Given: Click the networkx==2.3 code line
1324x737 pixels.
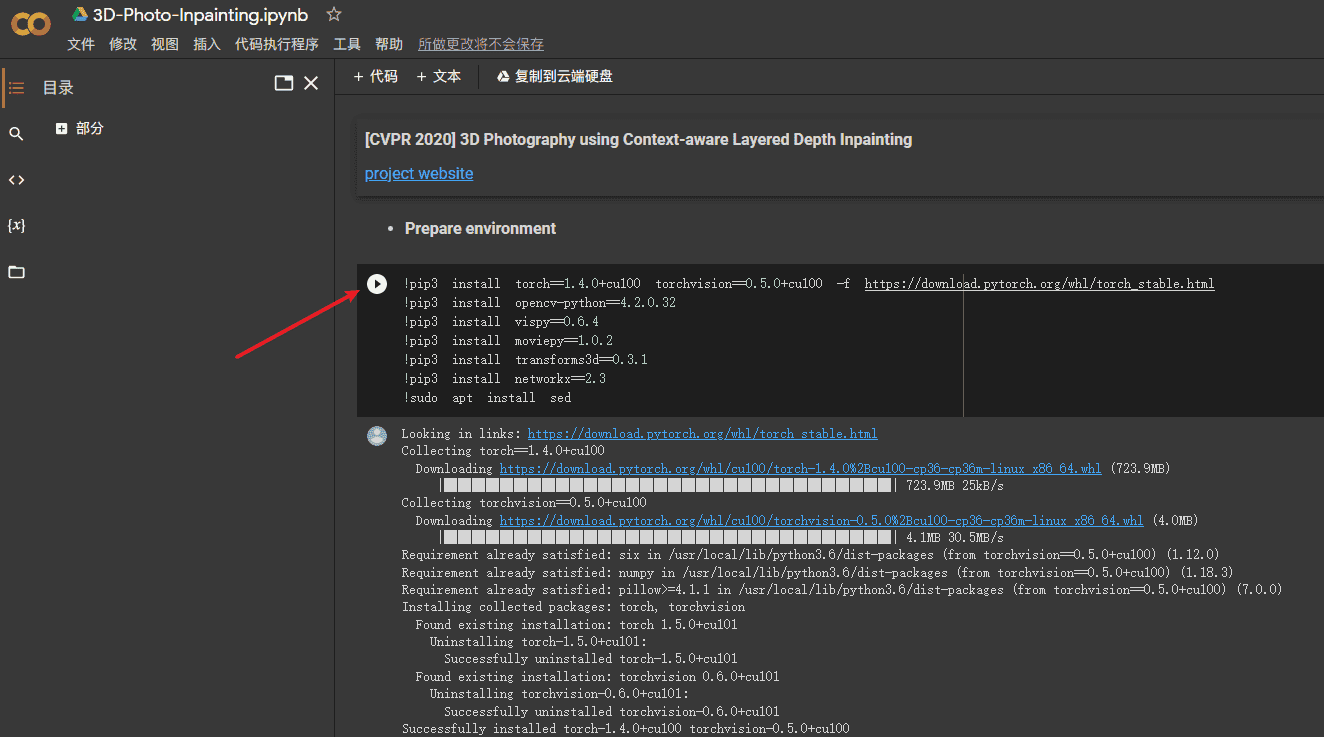Looking at the screenshot, I should pyautogui.click(x=505, y=379).
